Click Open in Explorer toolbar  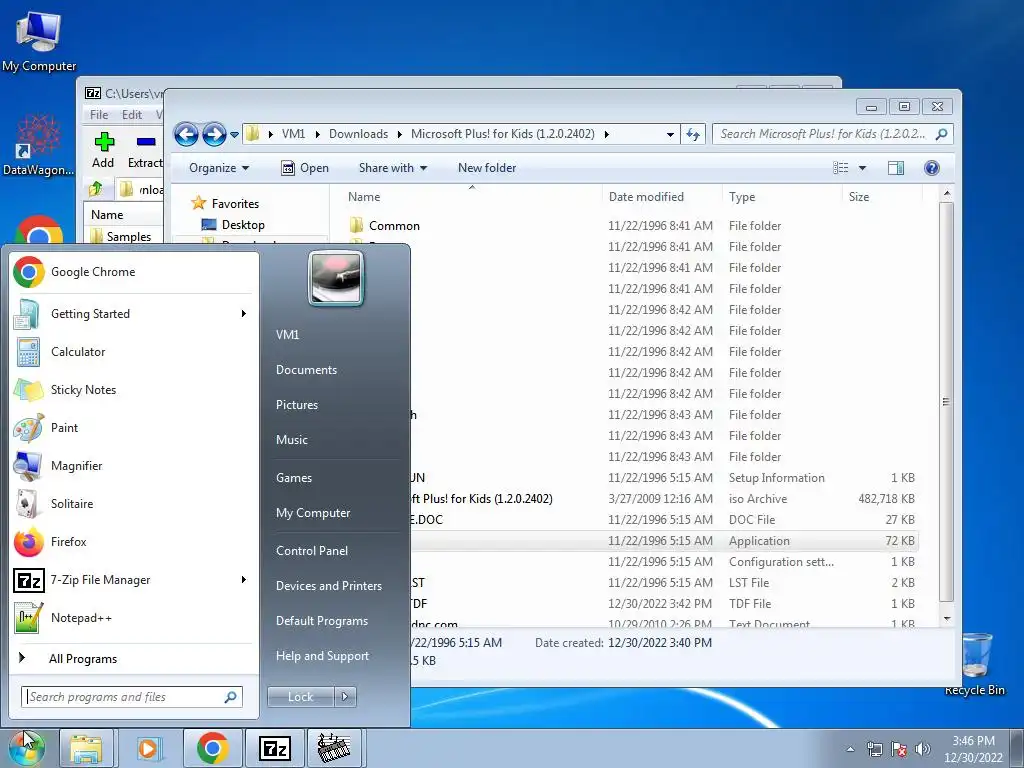click(x=305, y=168)
